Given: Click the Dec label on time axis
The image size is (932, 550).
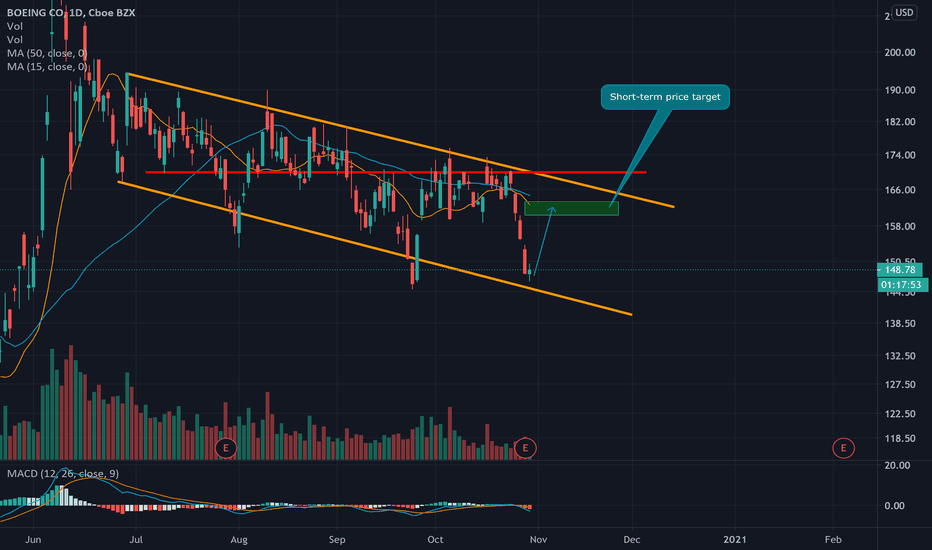Looking at the screenshot, I should click(x=632, y=540).
